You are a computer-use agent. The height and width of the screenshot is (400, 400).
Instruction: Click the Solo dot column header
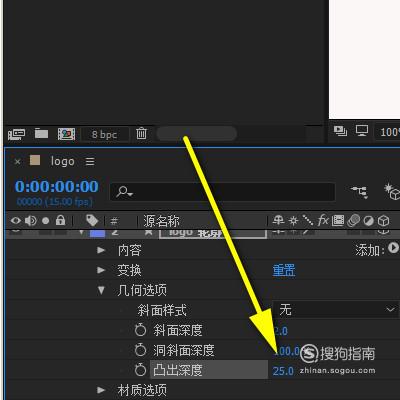(x=46, y=221)
